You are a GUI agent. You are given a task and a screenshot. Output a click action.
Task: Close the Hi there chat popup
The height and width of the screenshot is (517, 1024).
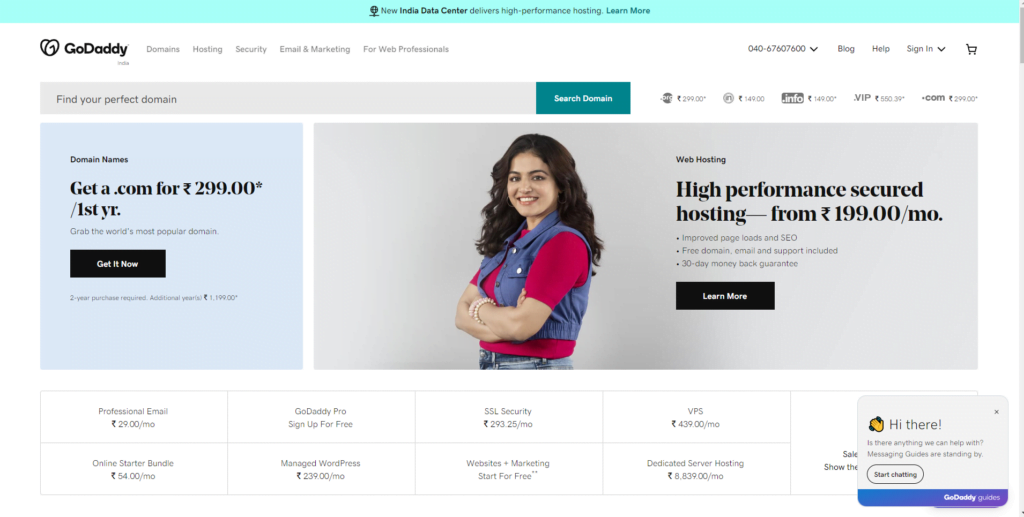997,412
